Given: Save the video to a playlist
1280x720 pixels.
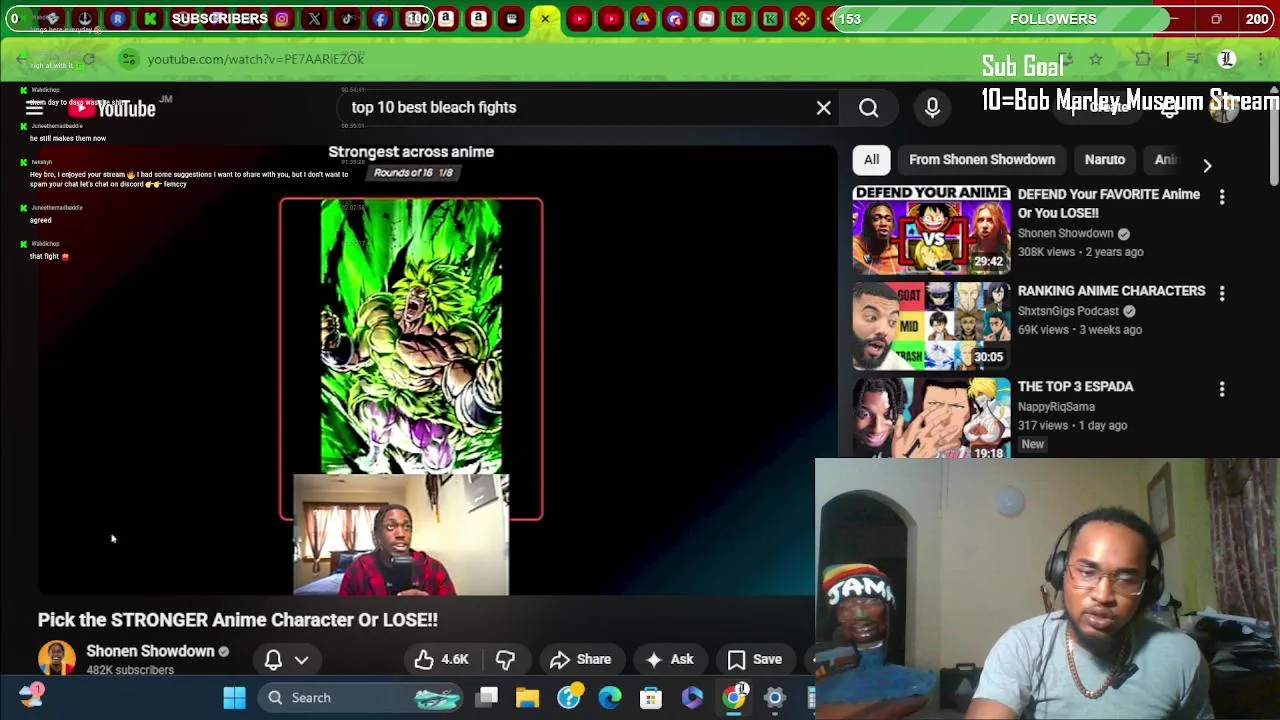Looking at the screenshot, I should [x=754, y=659].
